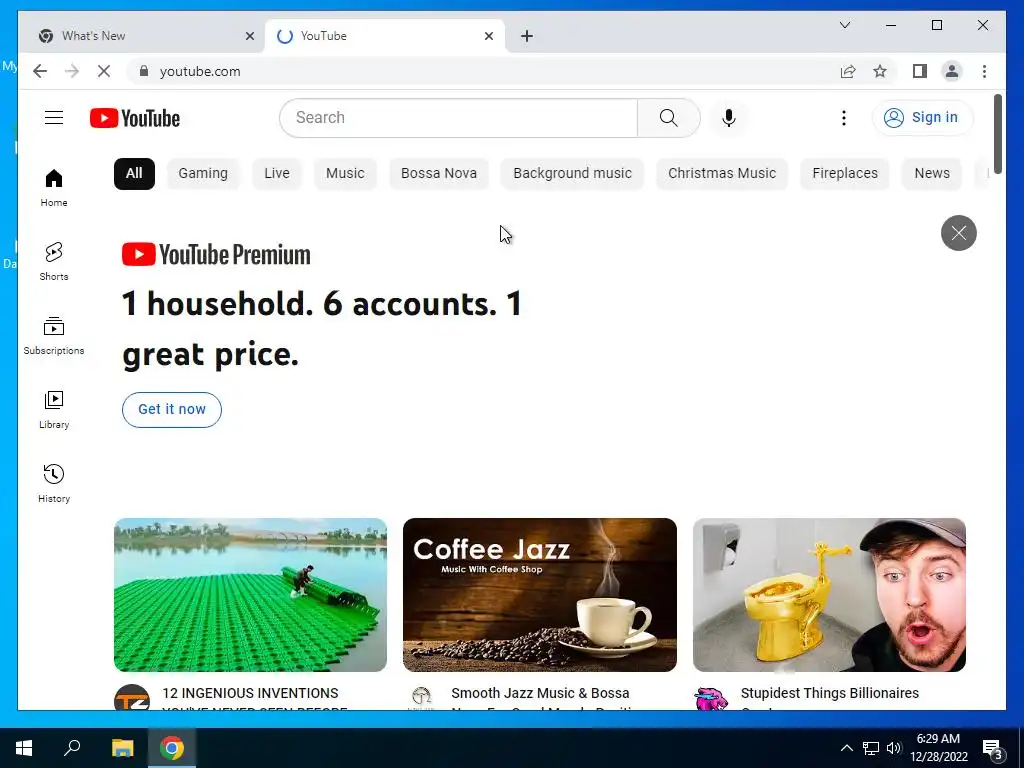Filter by Gaming chip
This screenshot has height=768, width=1024.
[x=203, y=174]
